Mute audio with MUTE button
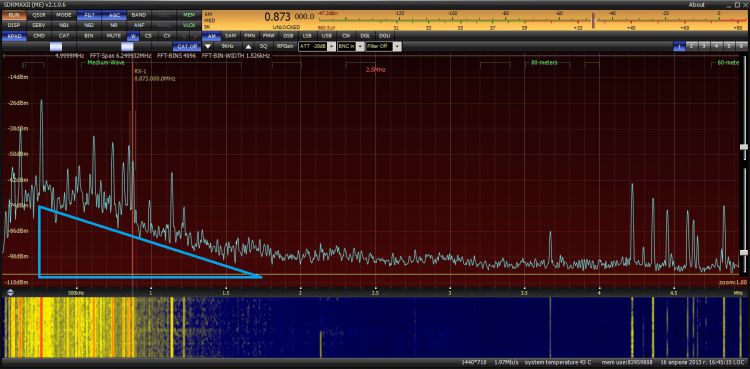The image size is (750, 369). coord(114,35)
